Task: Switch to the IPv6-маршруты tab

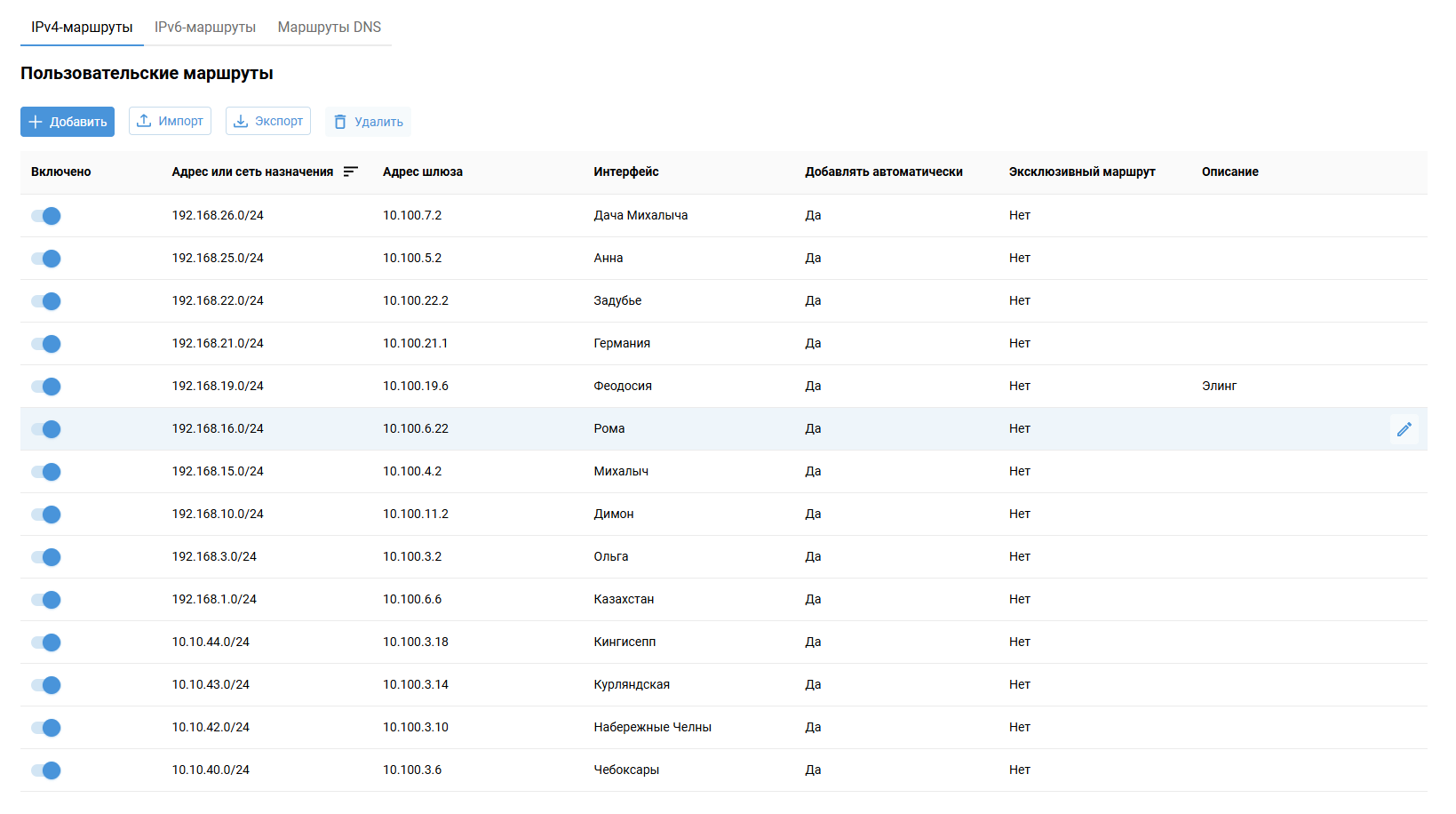Action: coord(205,28)
